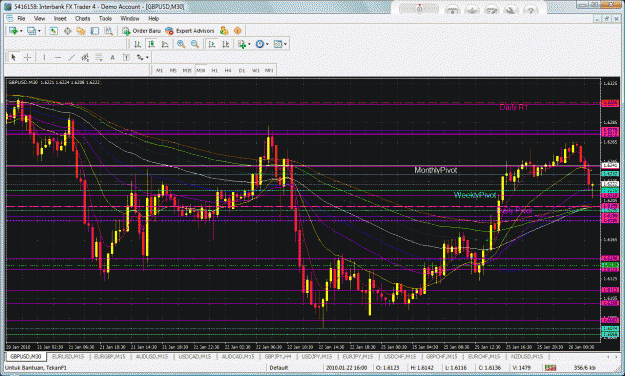Expand the Arrows tool dropdown arrow
This screenshot has height=376, width=625.
coord(147,57)
